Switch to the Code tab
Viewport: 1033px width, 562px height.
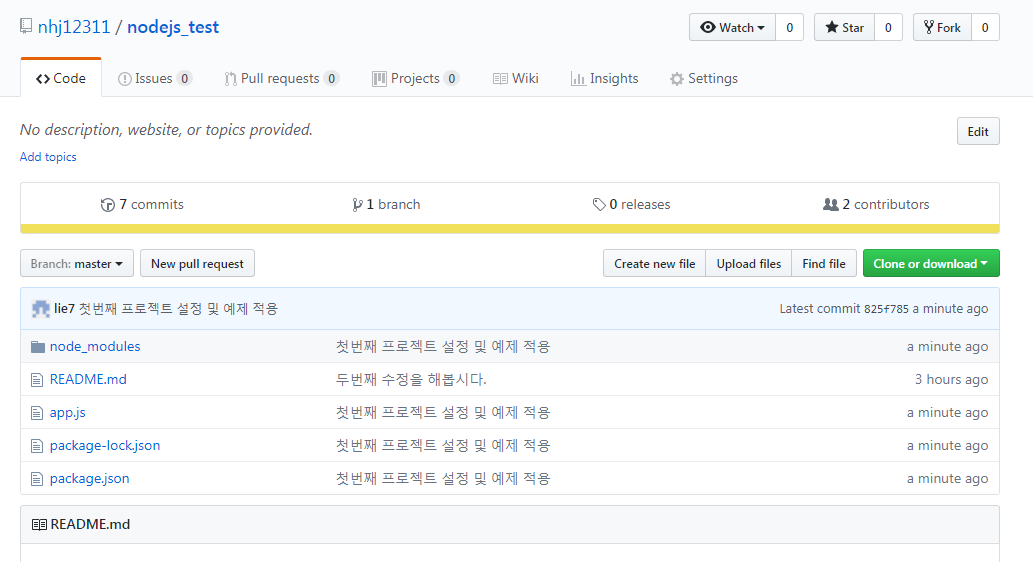tap(61, 78)
